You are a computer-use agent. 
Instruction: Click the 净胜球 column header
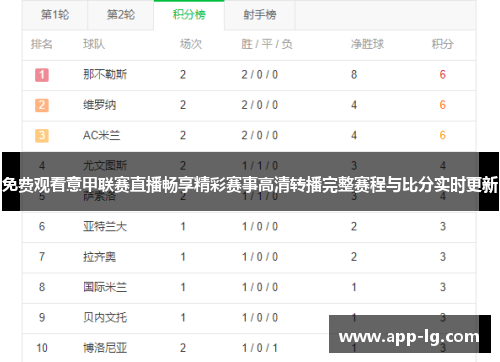367,44
